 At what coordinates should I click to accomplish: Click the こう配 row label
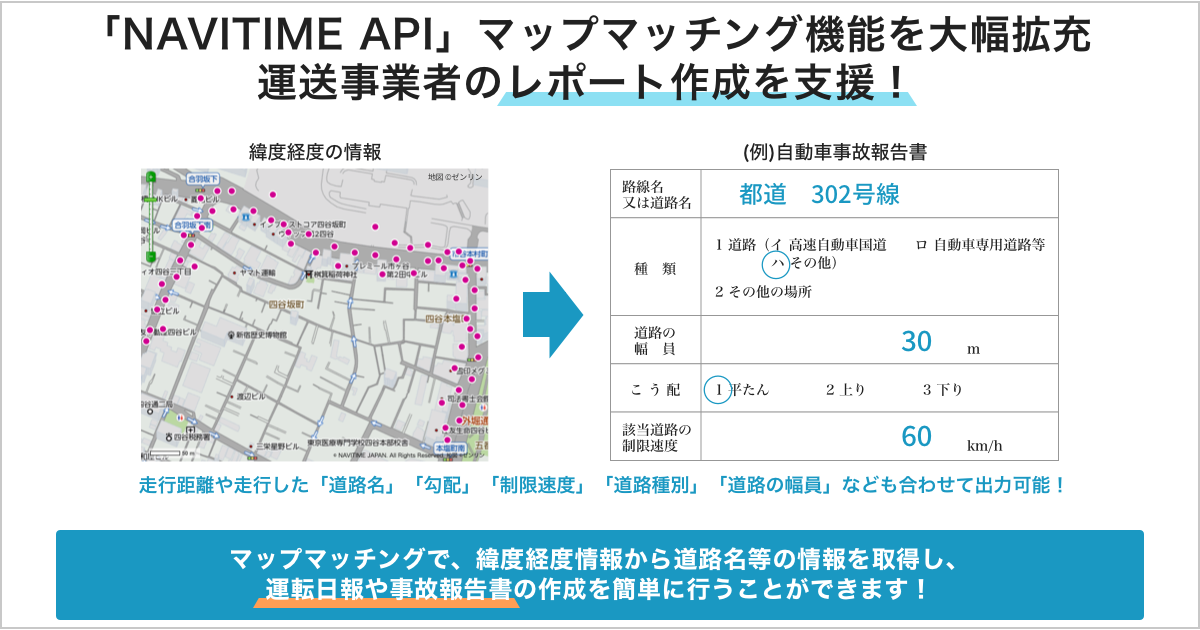[x=655, y=389]
